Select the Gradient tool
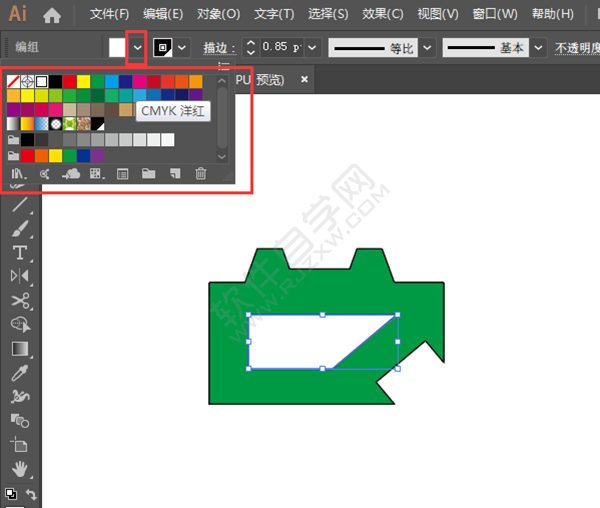 click(20, 349)
